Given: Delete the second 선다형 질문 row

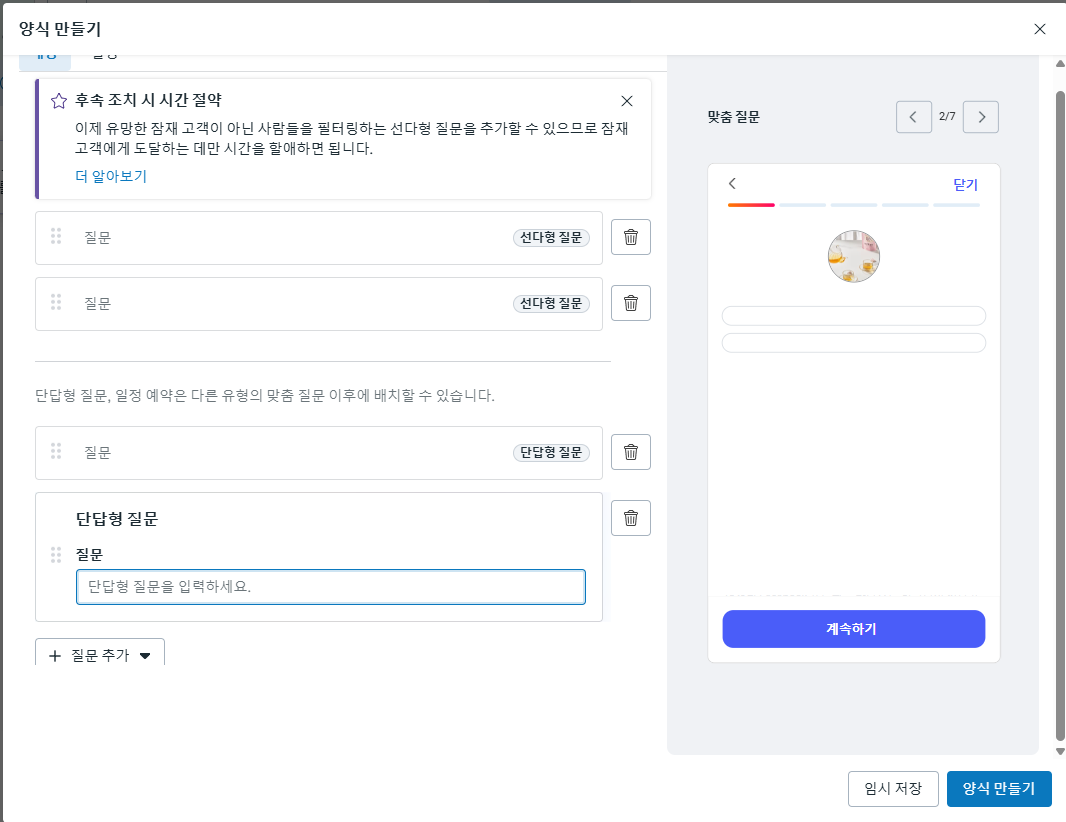Looking at the screenshot, I should pos(630,303).
